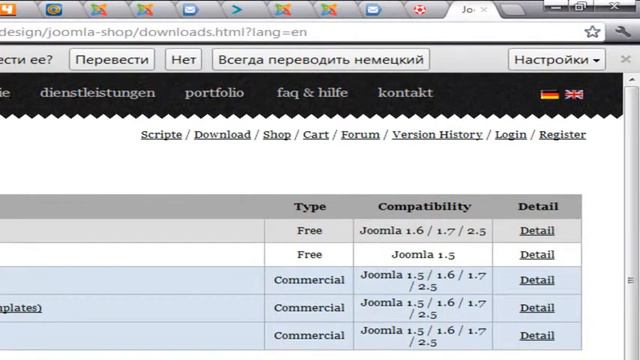Viewport: 640px width, 360px height.
Task: Open the faq & hilfe menu item
Action: (312, 93)
